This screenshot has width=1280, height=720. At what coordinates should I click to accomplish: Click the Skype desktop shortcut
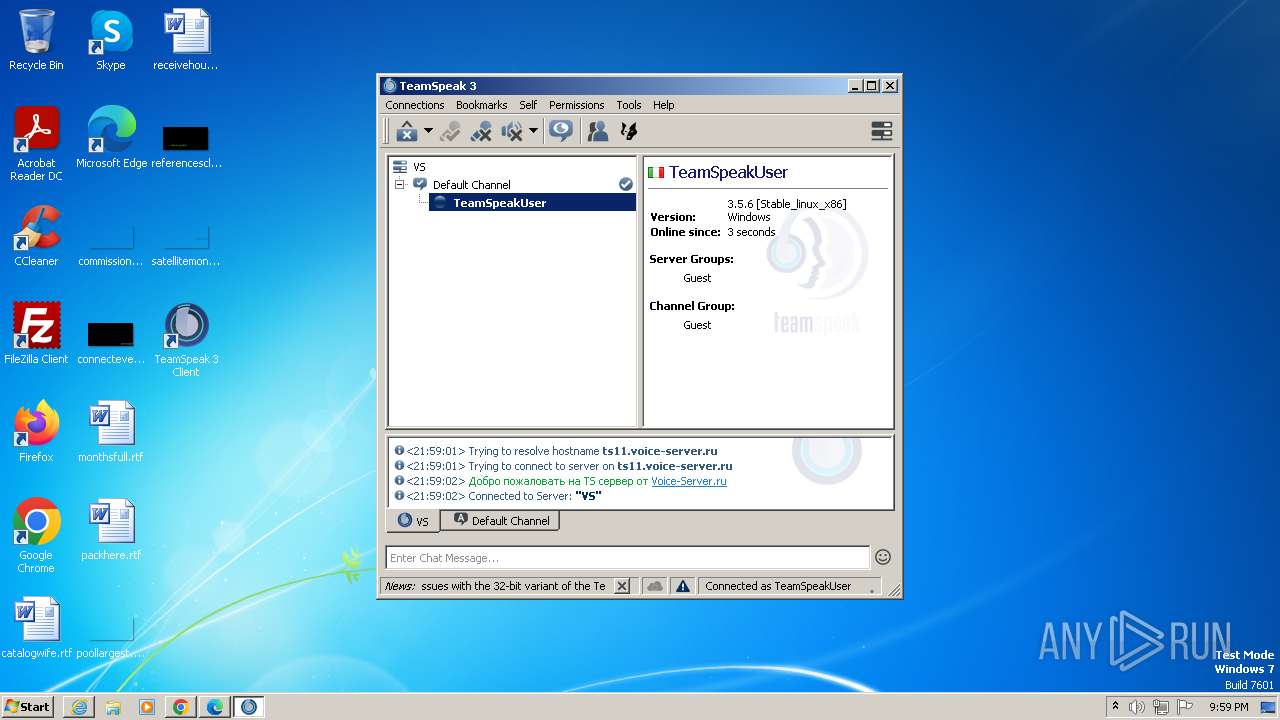(111, 41)
